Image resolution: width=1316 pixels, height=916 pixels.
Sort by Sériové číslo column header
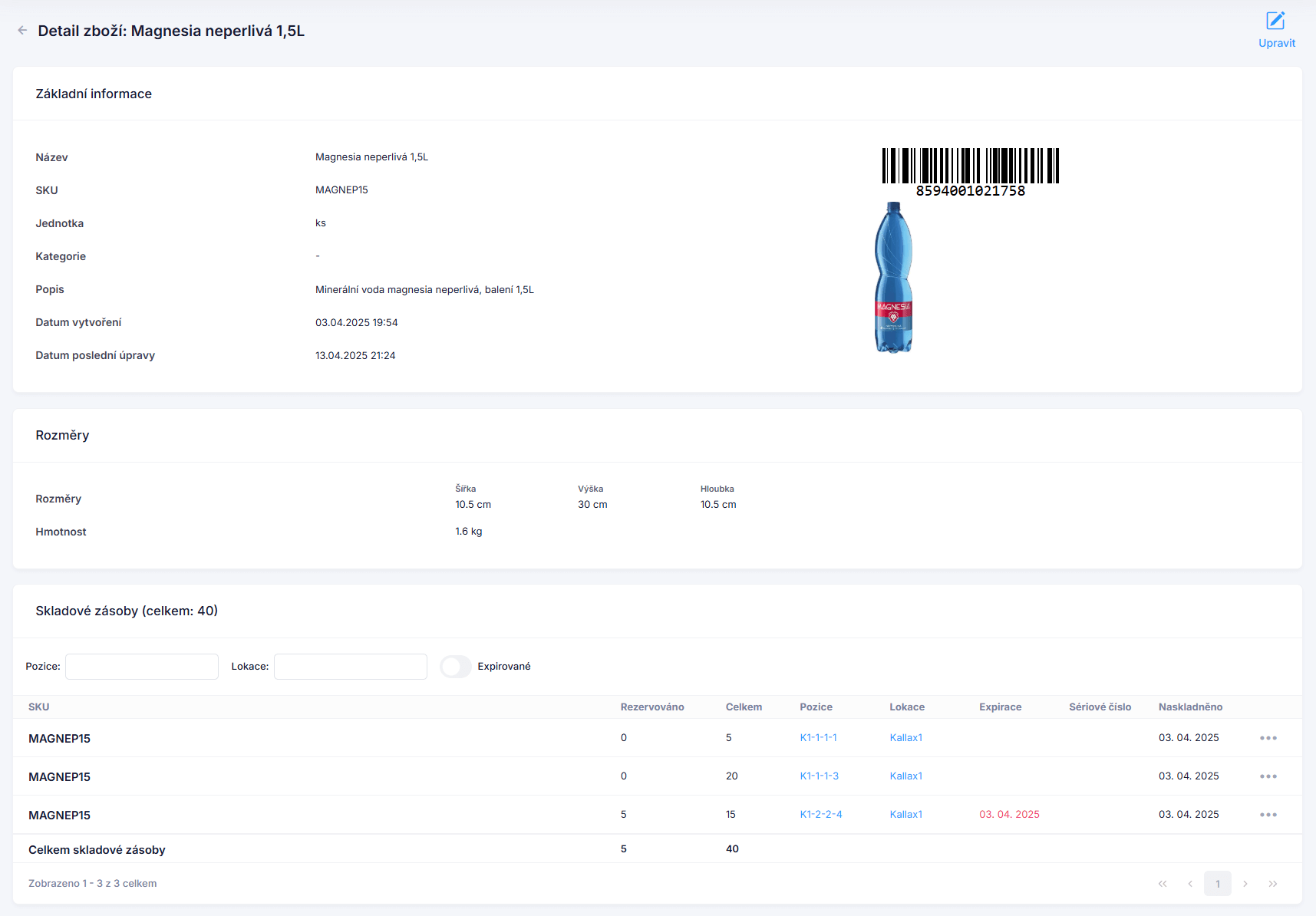[x=1100, y=707]
